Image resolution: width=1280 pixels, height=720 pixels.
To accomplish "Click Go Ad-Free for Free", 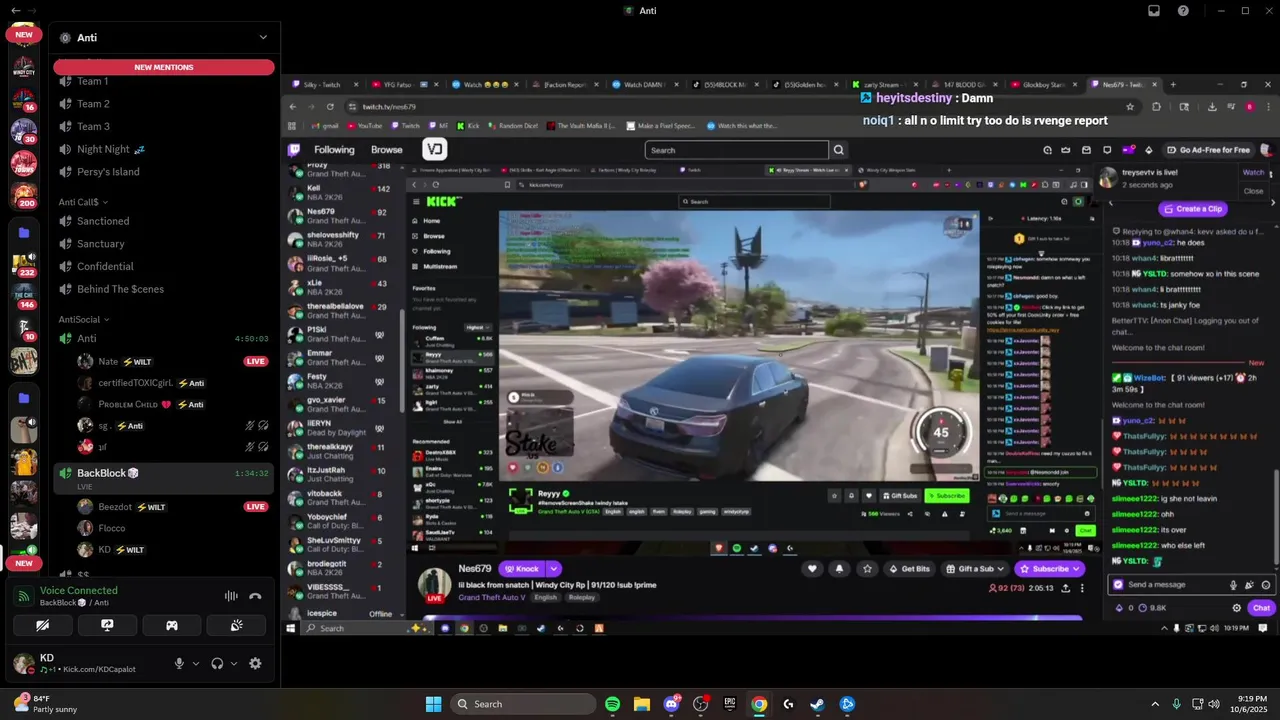I will [1209, 150].
